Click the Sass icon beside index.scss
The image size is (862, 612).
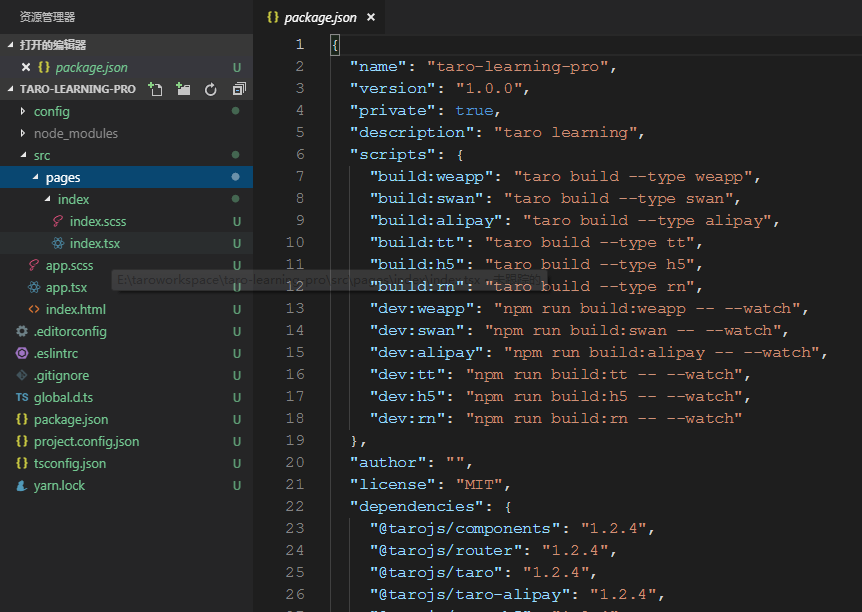[58, 221]
